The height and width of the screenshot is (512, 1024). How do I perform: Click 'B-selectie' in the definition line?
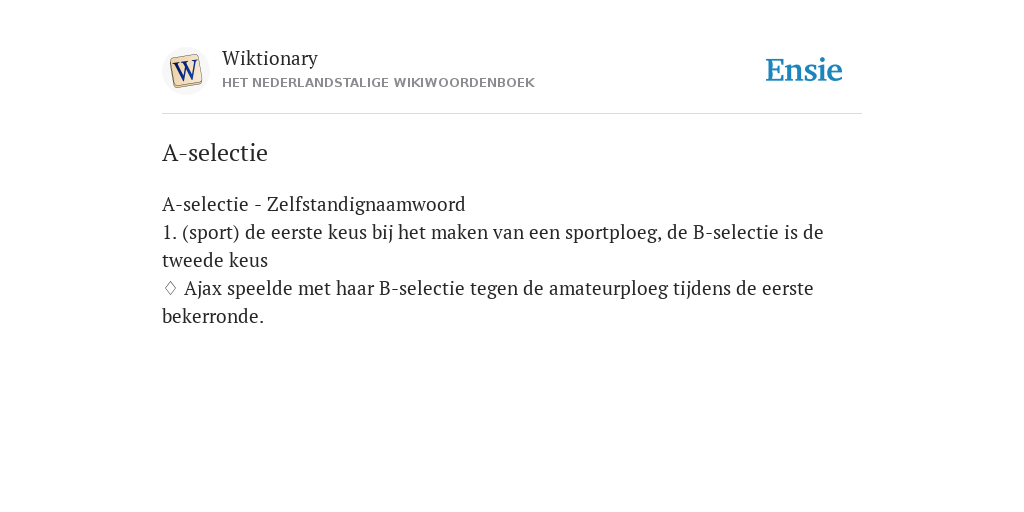pyautogui.click(x=735, y=232)
